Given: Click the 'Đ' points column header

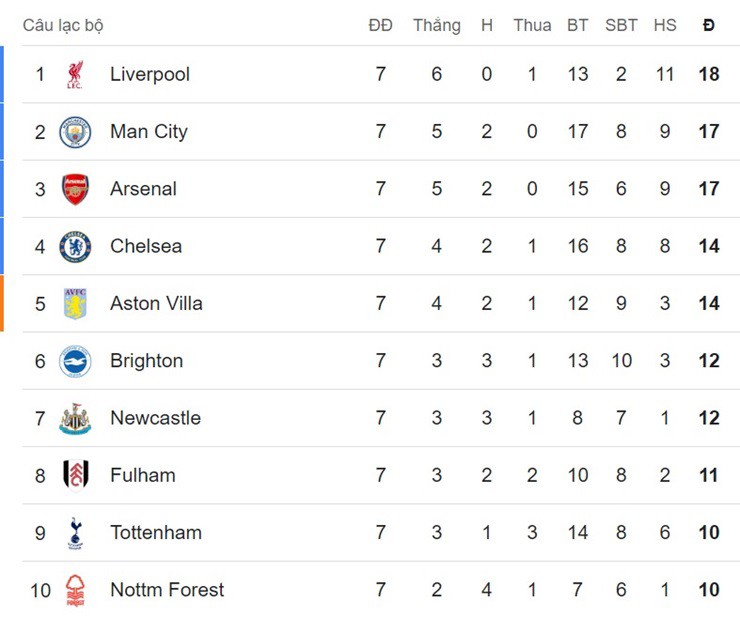Looking at the screenshot, I should pyautogui.click(x=709, y=25).
